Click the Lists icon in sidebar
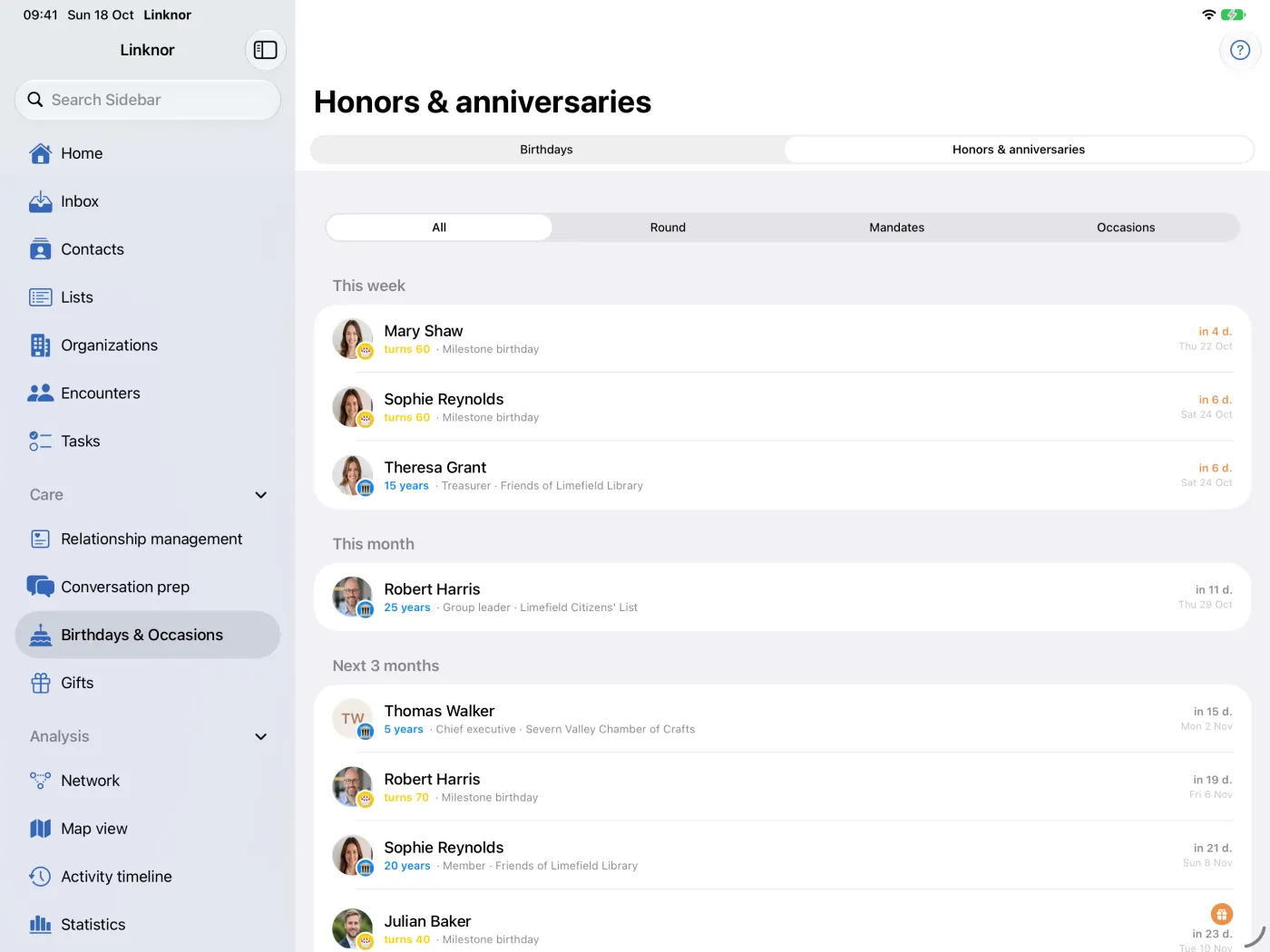 (41, 297)
